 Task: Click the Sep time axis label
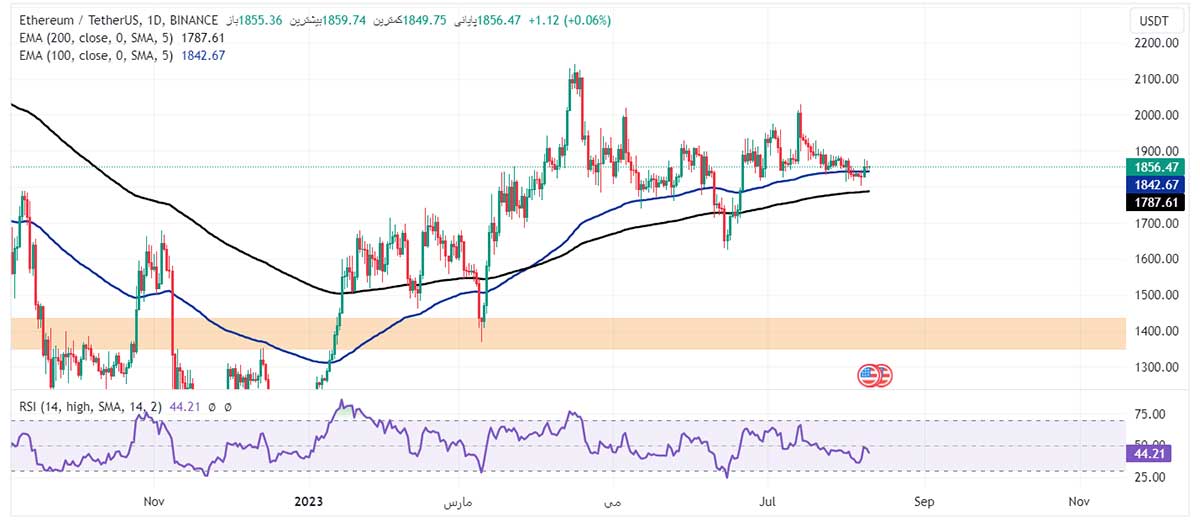925,500
